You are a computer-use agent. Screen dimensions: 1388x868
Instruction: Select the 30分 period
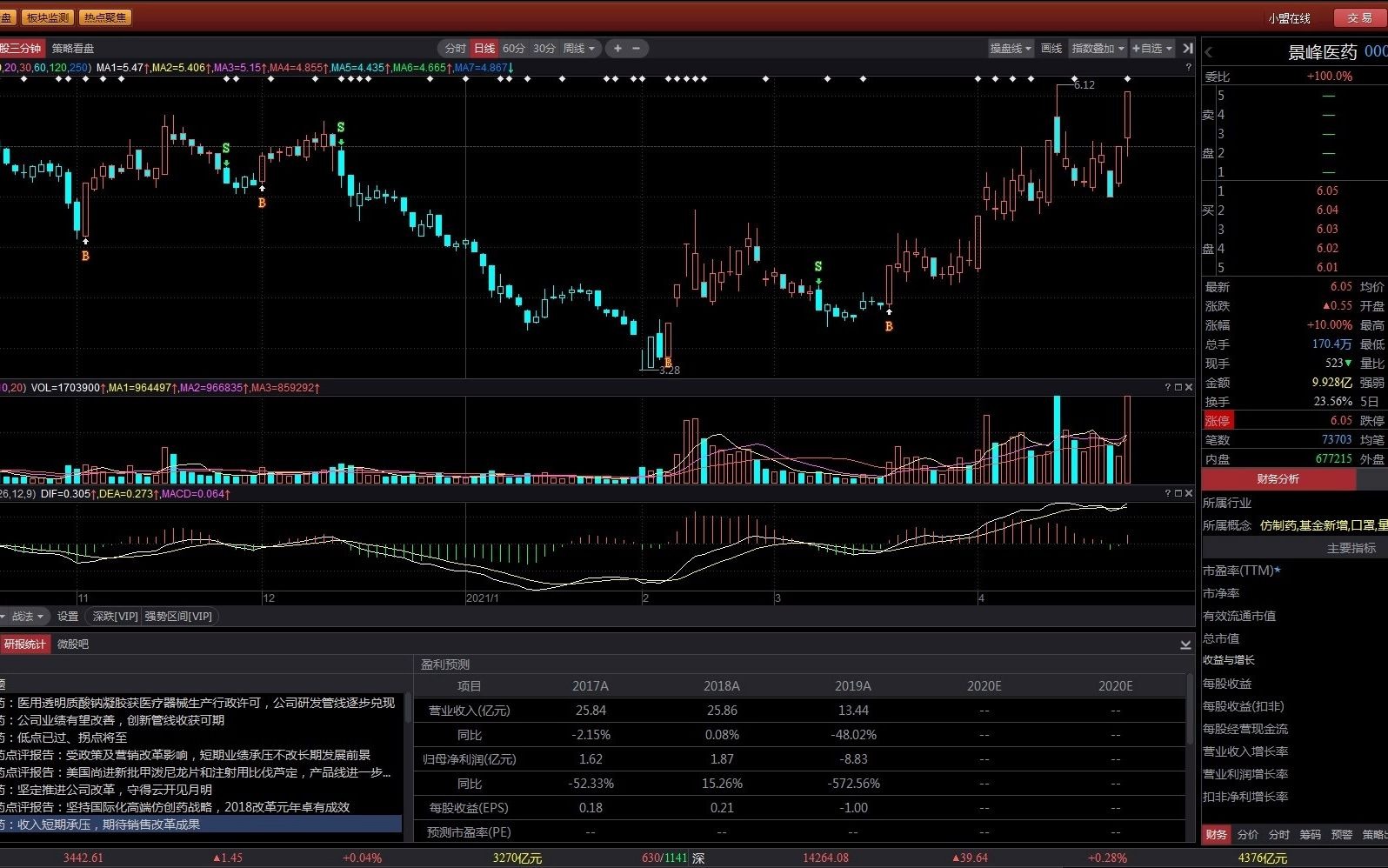click(544, 49)
